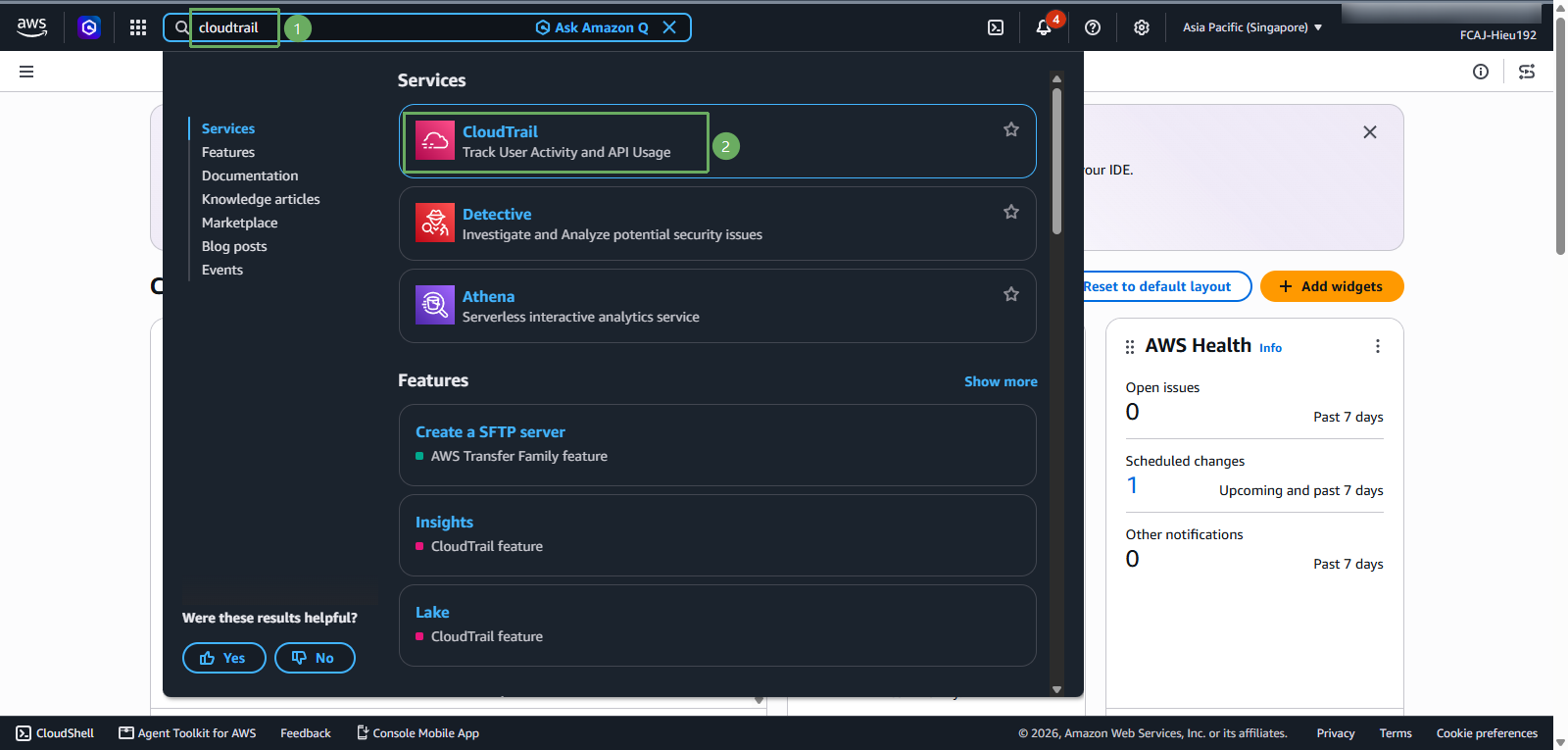
Task: Open the Detective service icon
Action: click(435, 223)
